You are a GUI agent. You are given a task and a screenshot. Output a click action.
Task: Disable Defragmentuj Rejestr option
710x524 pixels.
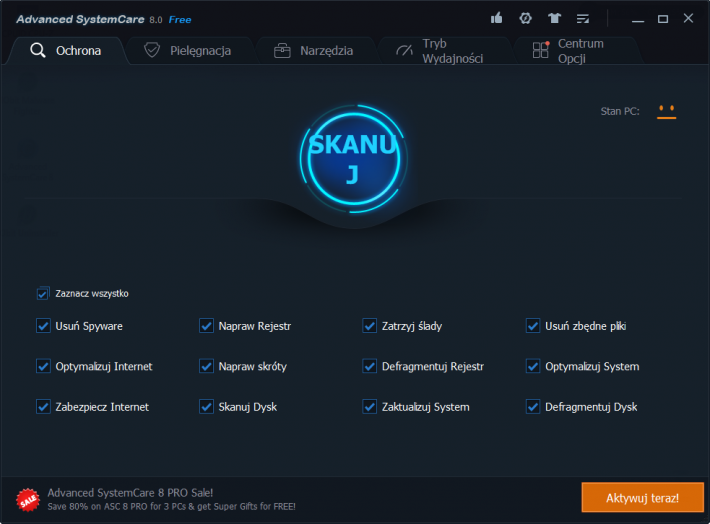(369, 366)
